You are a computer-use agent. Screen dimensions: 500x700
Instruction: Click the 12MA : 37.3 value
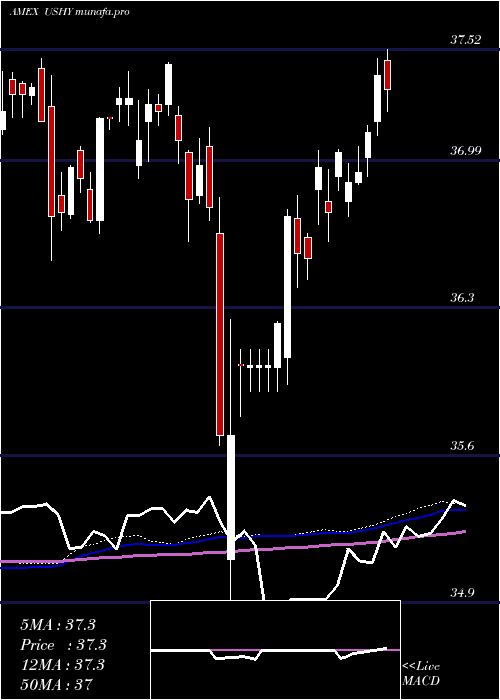pyautogui.click(x=62, y=665)
